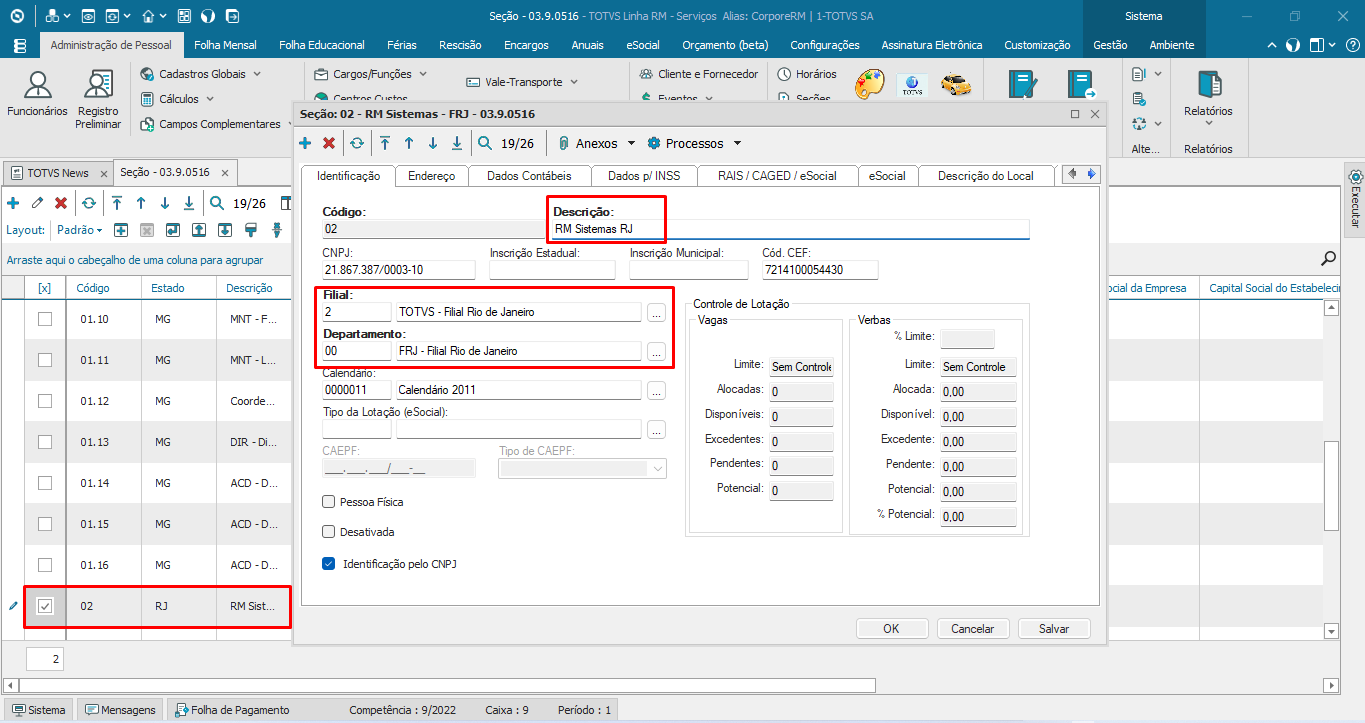Click the Cancelar button
Viewport: 1365px width, 723px height.
click(972, 629)
